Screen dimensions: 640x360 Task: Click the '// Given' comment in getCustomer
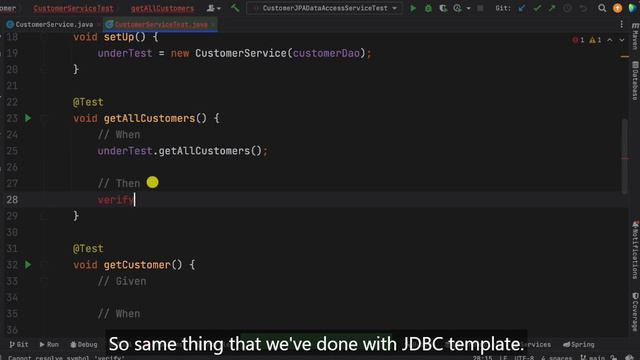coord(122,281)
